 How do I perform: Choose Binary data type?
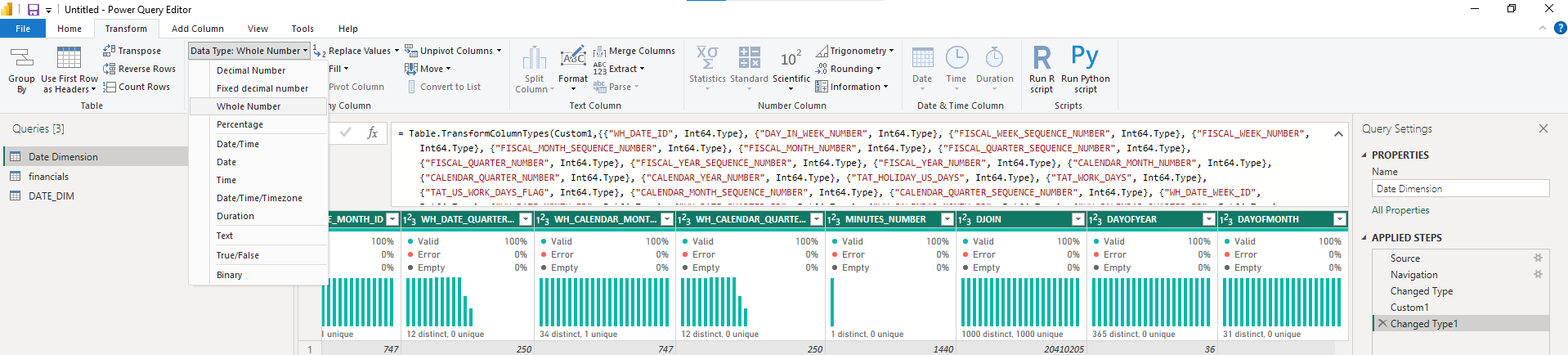[x=258, y=275]
